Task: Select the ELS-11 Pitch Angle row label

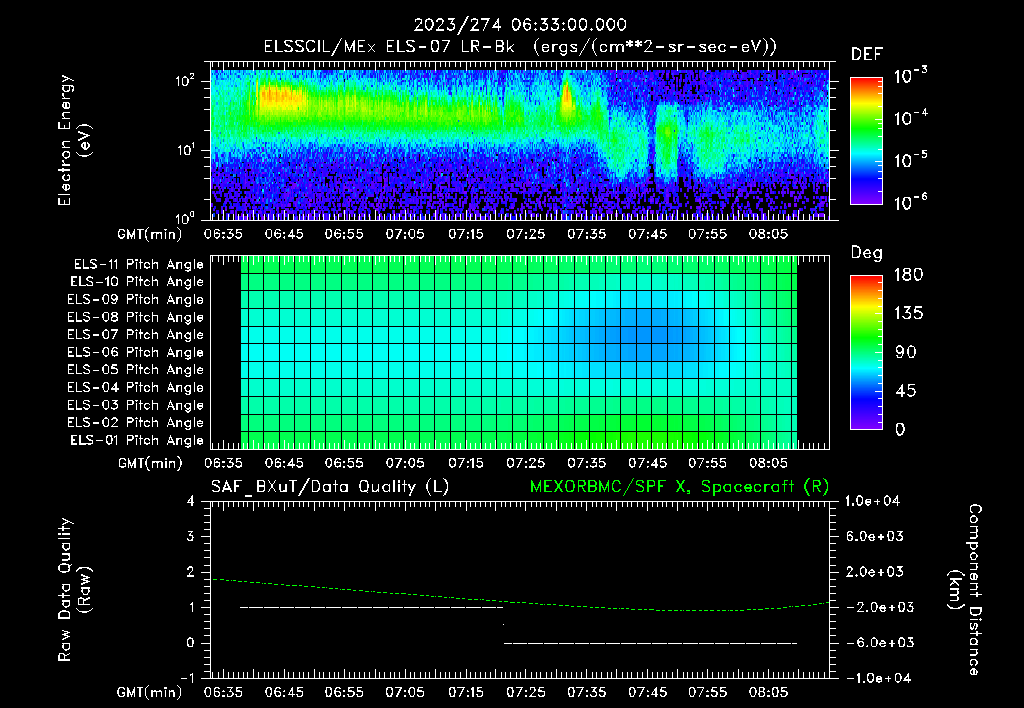Action: [138, 265]
